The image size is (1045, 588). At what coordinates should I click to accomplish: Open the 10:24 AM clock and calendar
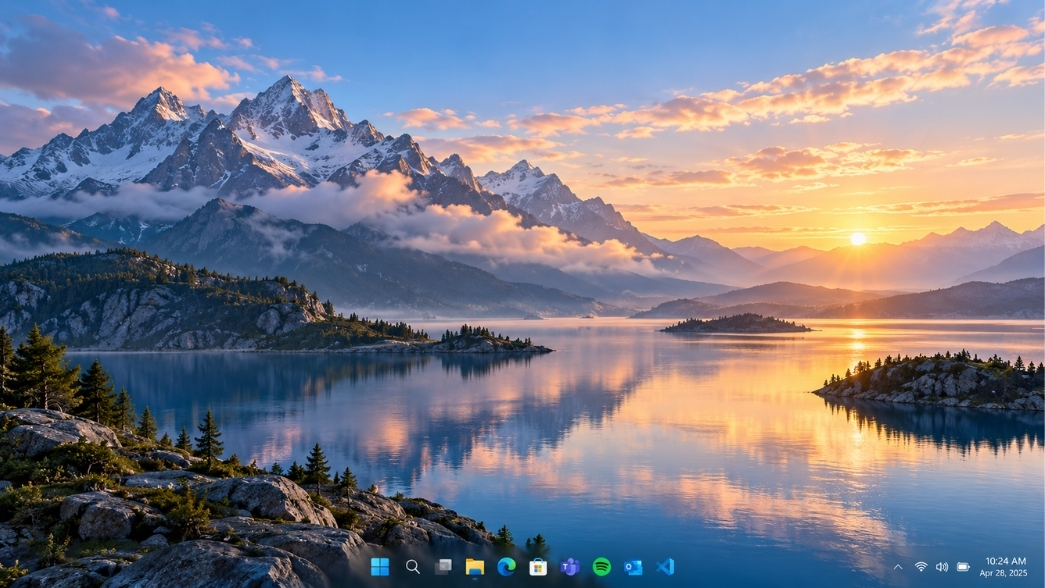pyautogui.click(x=1004, y=567)
